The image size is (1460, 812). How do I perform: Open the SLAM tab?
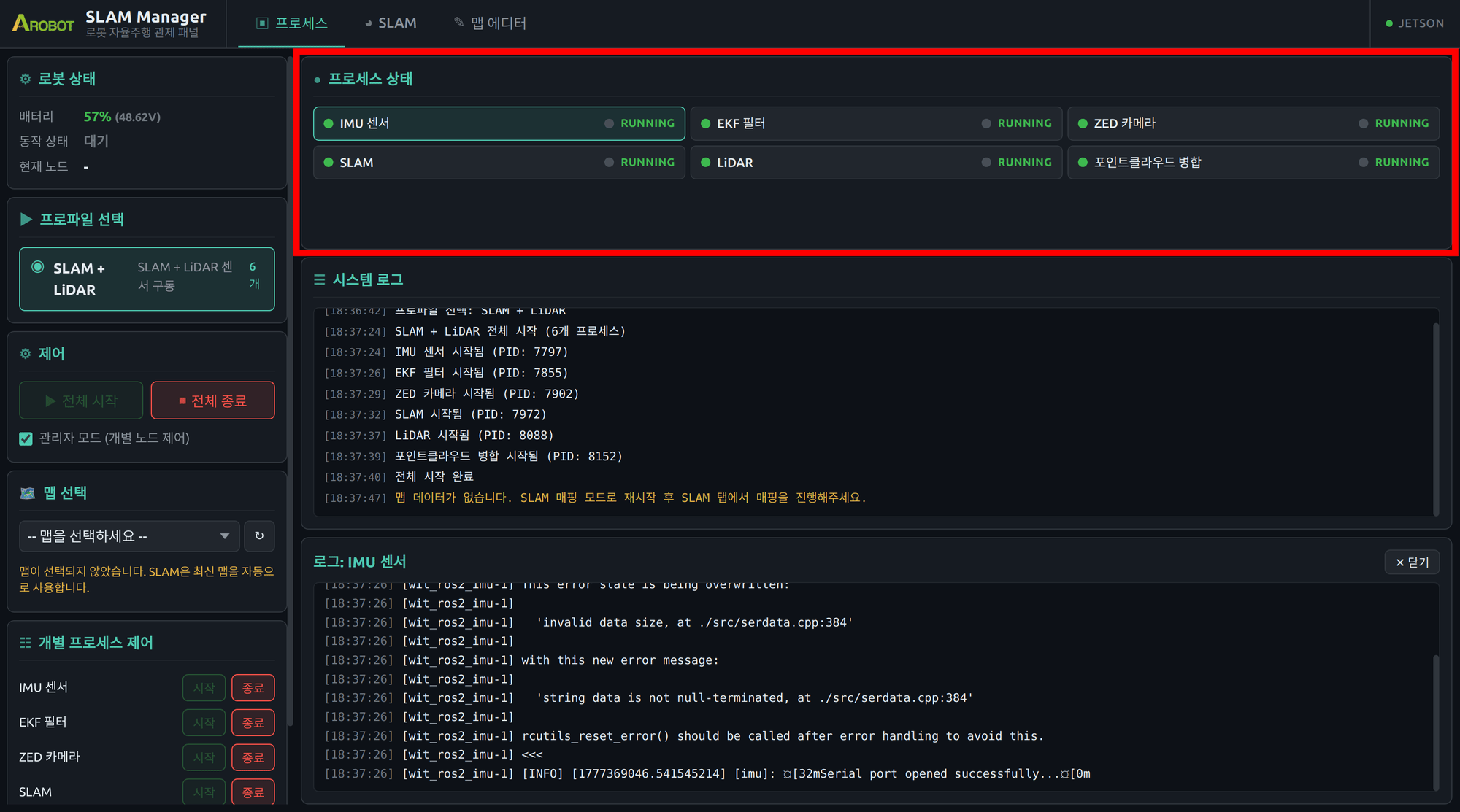click(x=391, y=23)
